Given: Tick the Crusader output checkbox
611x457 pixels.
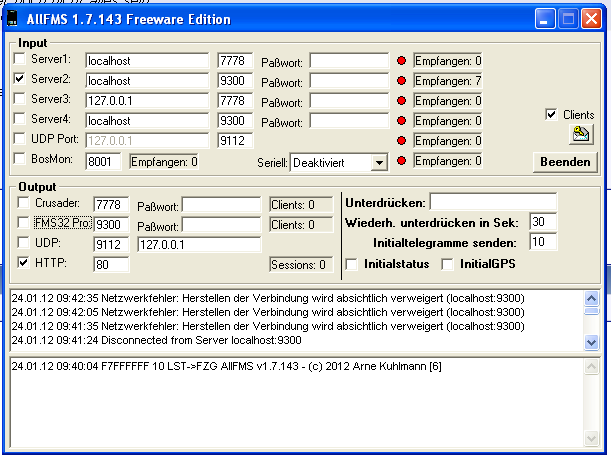Looking at the screenshot, I should (x=23, y=204).
